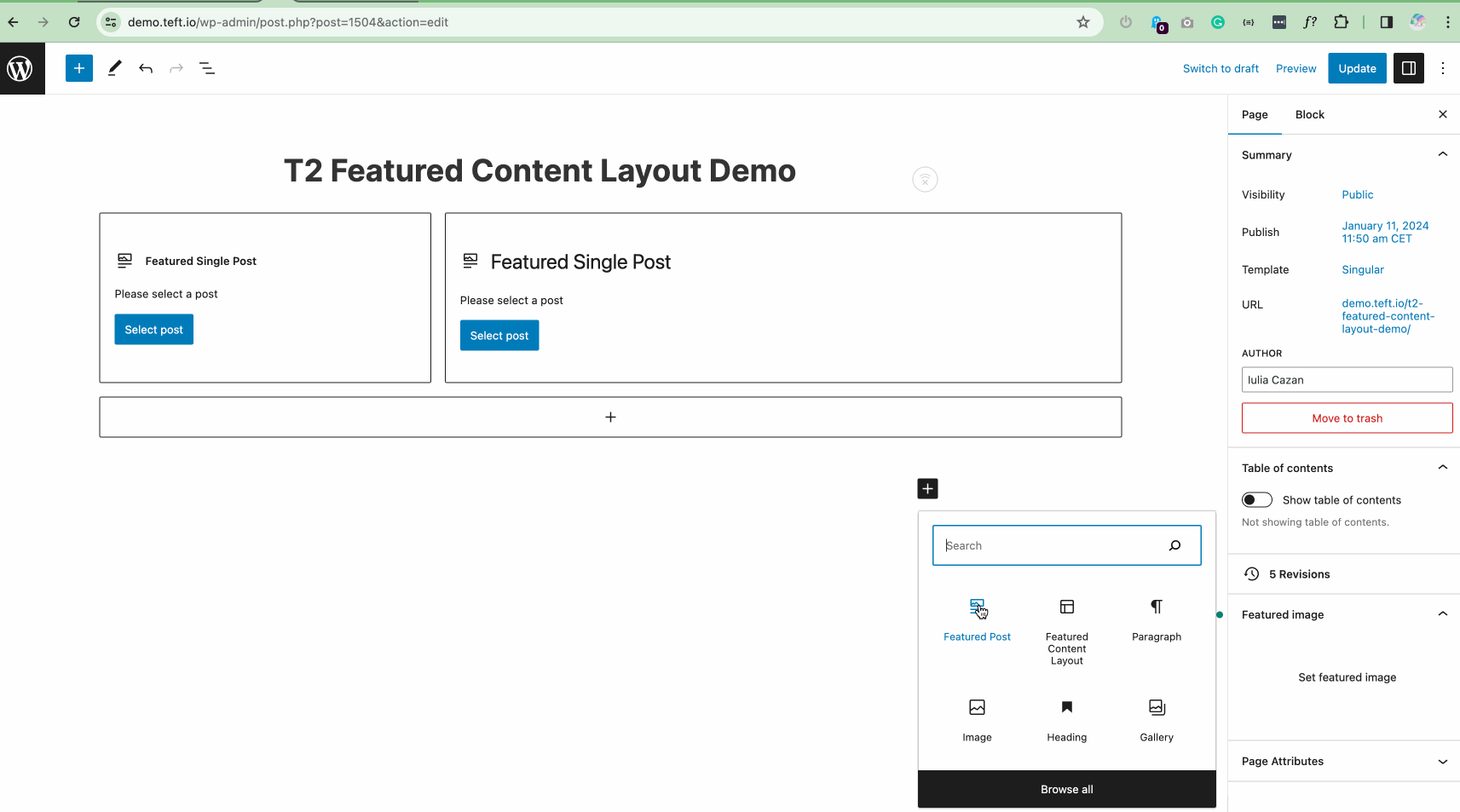This screenshot has height=812, width=1460.
Task: Click the block Search input field
Action: click(1053, 545)
